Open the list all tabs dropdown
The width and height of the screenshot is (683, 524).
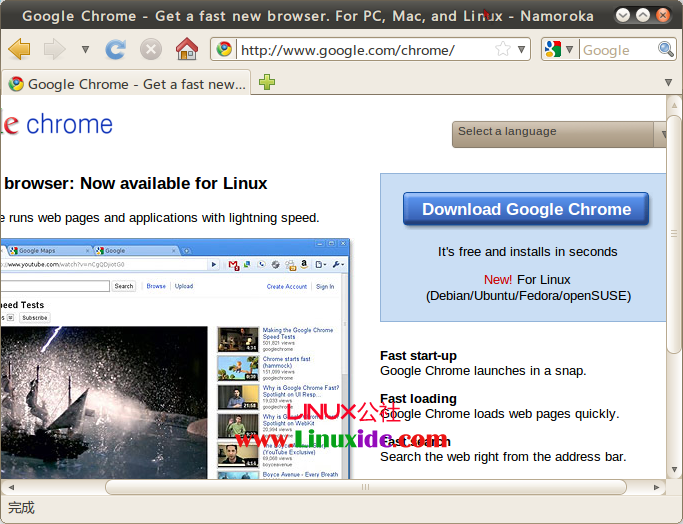coord(668,82)
